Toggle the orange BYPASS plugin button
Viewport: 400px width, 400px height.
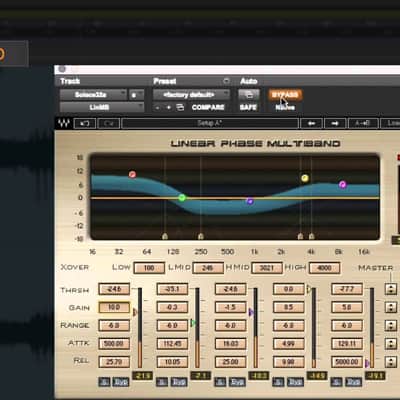[x=285, y=95]
